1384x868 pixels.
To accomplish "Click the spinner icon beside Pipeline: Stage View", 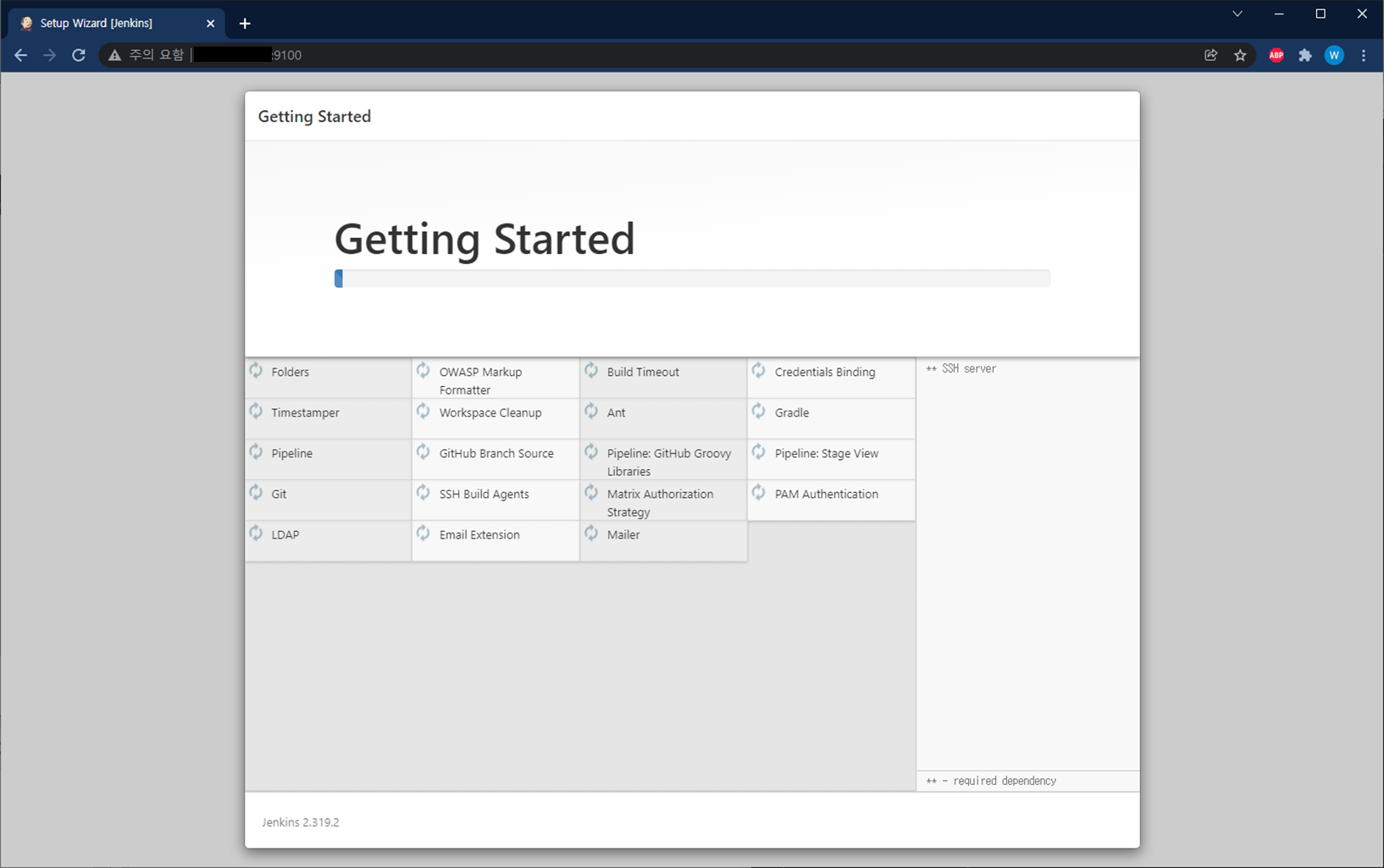I will point(759,451).
